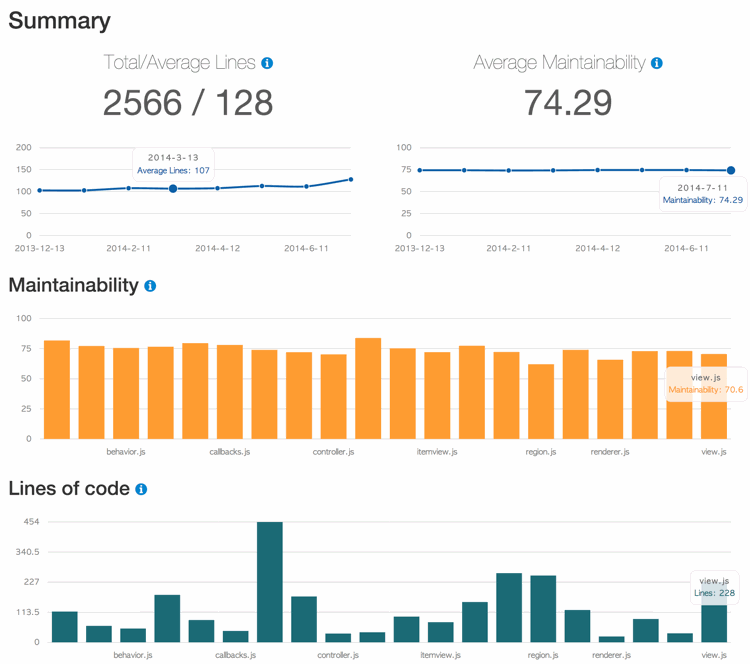The width and height of the screenshot is (750, 664).
Task: Click teal renderer.js bar in Lines of code chart
Action: [612, 639]
